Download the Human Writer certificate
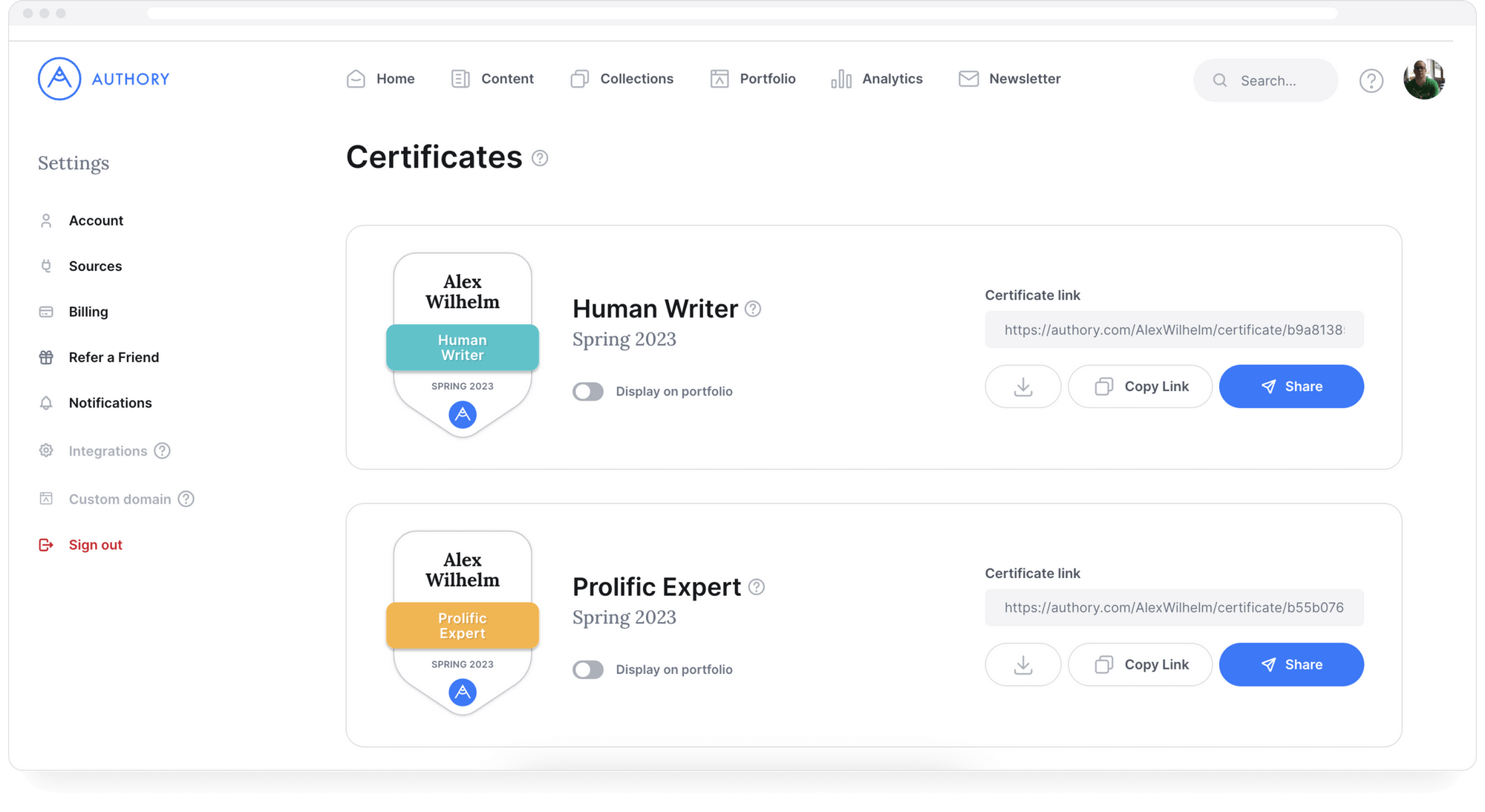The height and width of the screenshot is (812, 1485). coord(1023,386)
